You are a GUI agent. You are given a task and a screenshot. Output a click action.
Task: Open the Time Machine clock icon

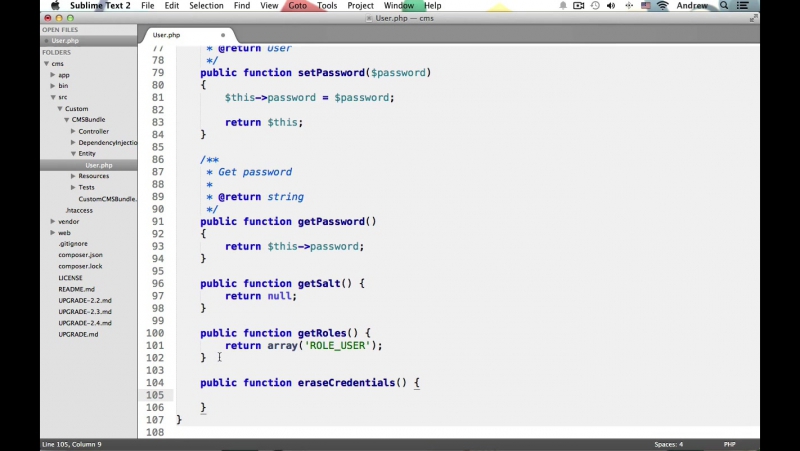[x=595, y=6]
